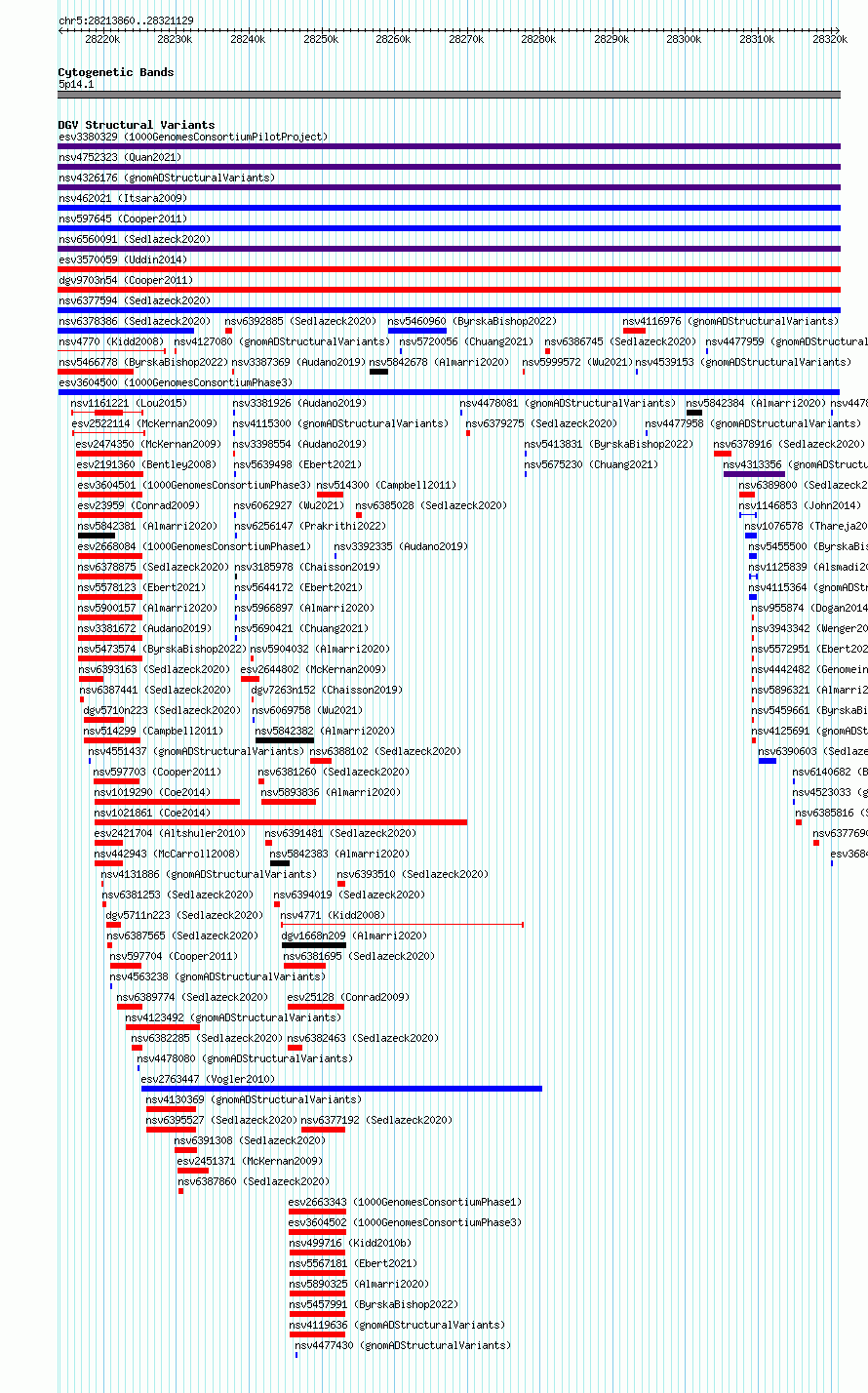This screenshot has height=1393, width=868.
Task: Open esv3604500 1000GenomesConsortiumPhase3 entry
Action: 176,382
